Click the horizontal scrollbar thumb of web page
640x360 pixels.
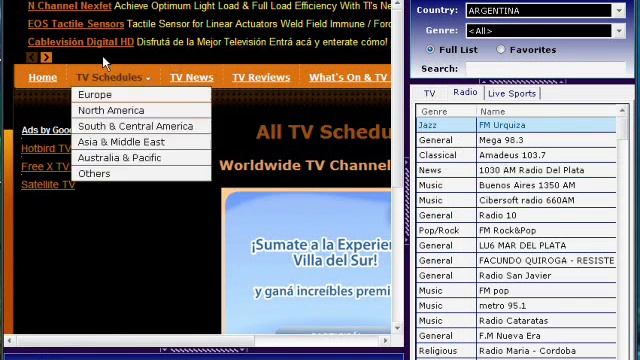point(135,340)
